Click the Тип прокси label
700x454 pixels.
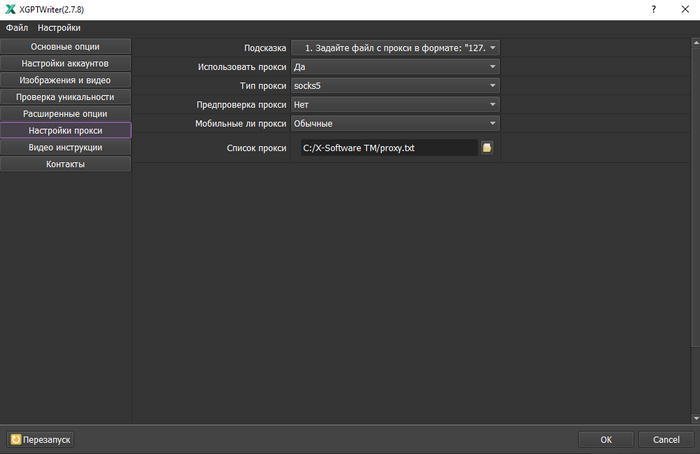(x=263, y=86)
